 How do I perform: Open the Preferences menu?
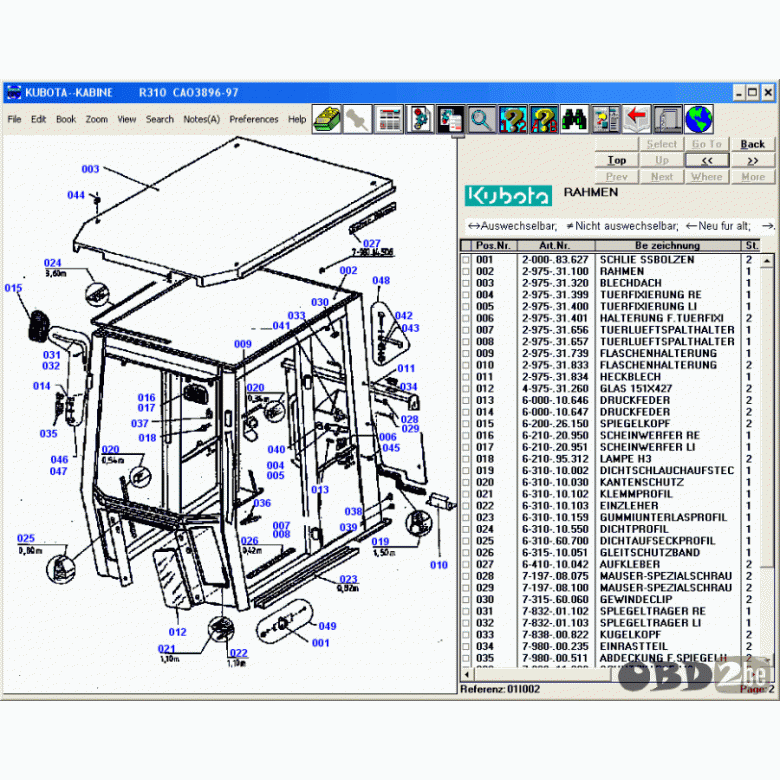[x=254, y=119]
